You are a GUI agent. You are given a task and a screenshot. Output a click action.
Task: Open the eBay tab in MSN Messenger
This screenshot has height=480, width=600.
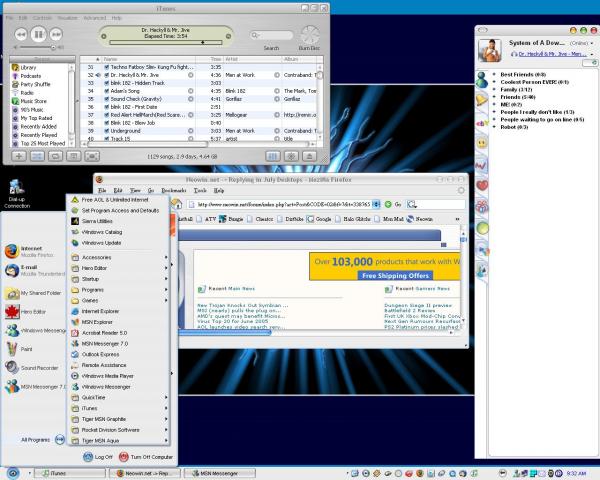482,123
